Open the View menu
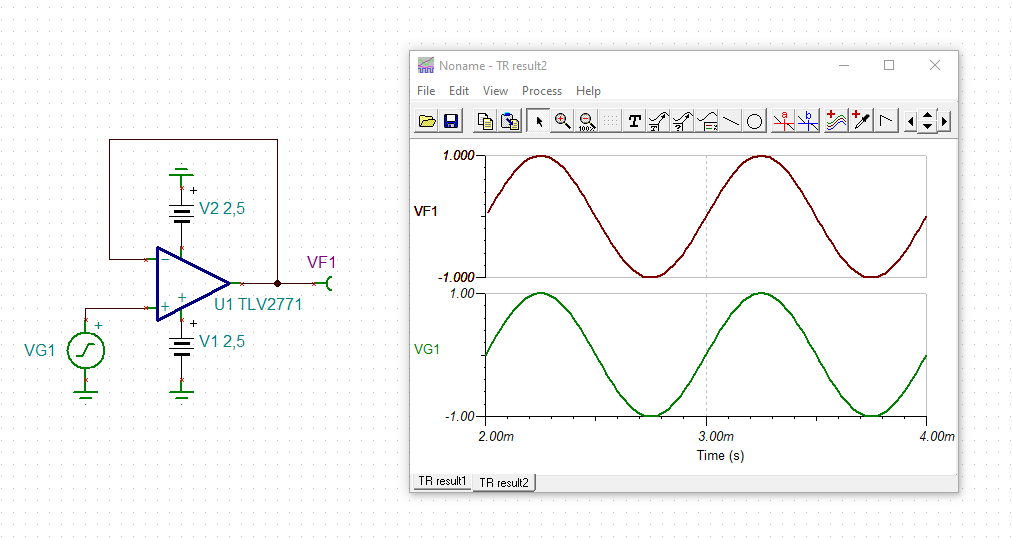1012x538 pixels. [495, 91]
